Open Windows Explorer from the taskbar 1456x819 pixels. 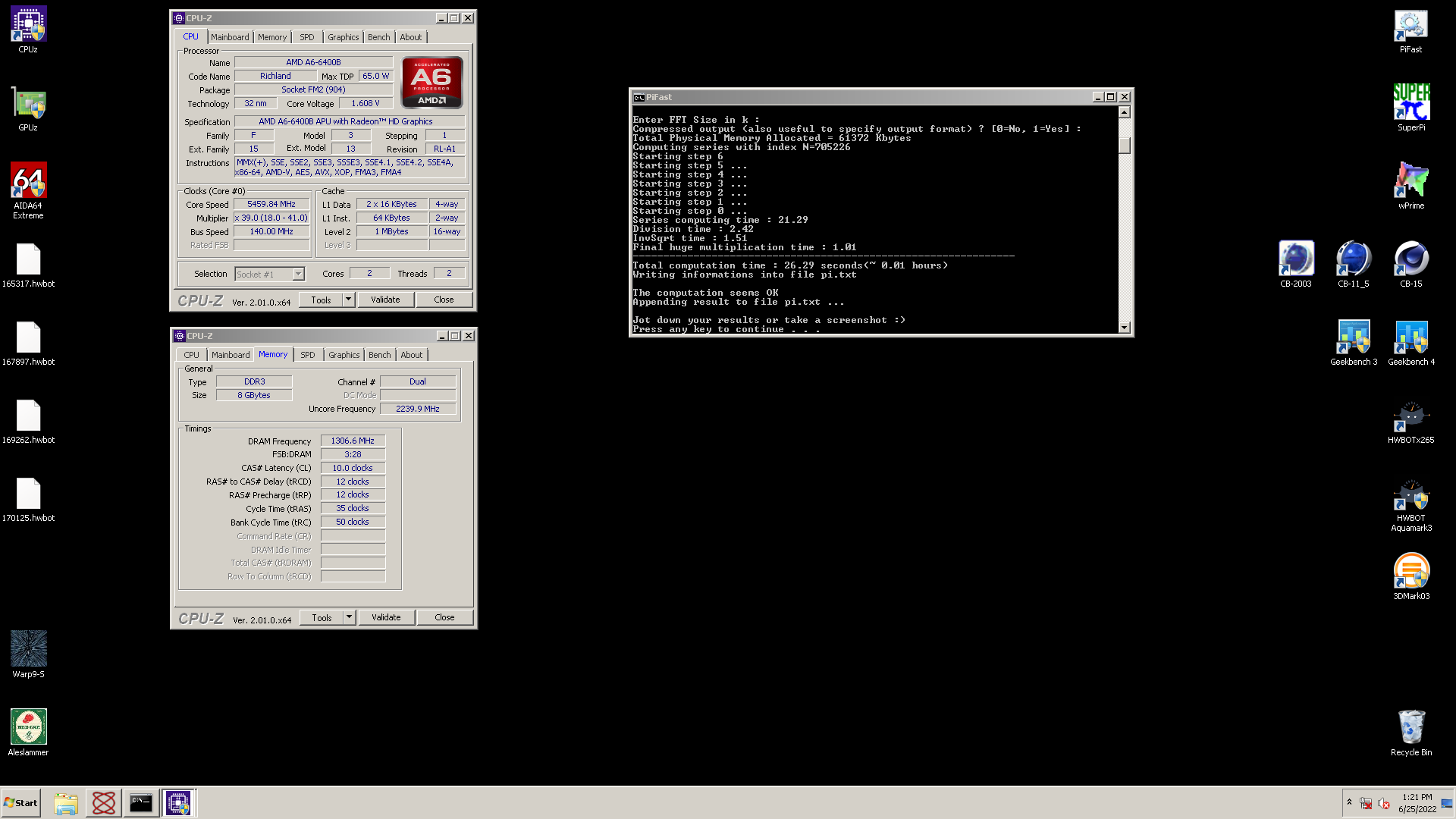pyautogui.click(x=66, y=803)
